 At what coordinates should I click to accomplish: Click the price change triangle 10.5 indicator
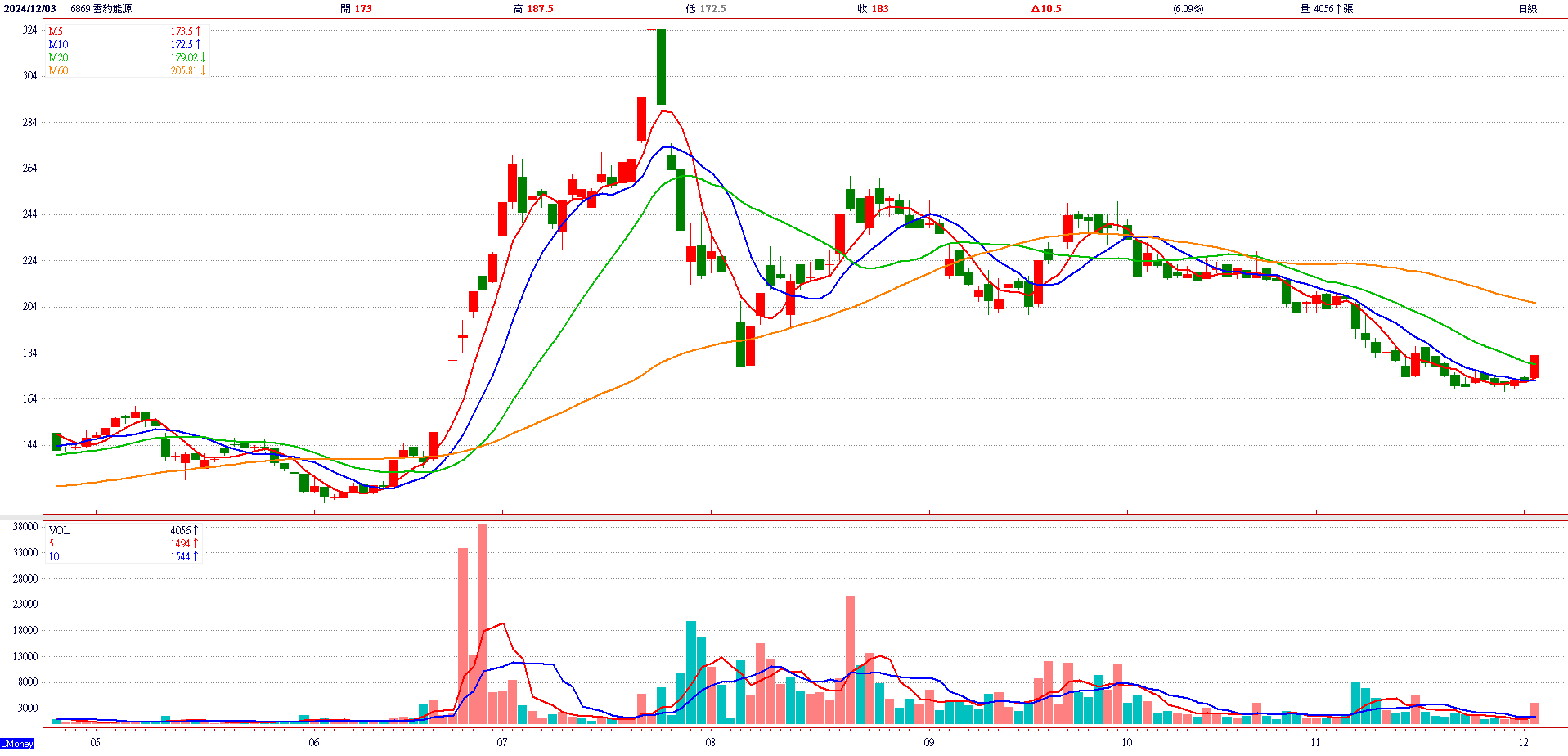point(1046,9)
